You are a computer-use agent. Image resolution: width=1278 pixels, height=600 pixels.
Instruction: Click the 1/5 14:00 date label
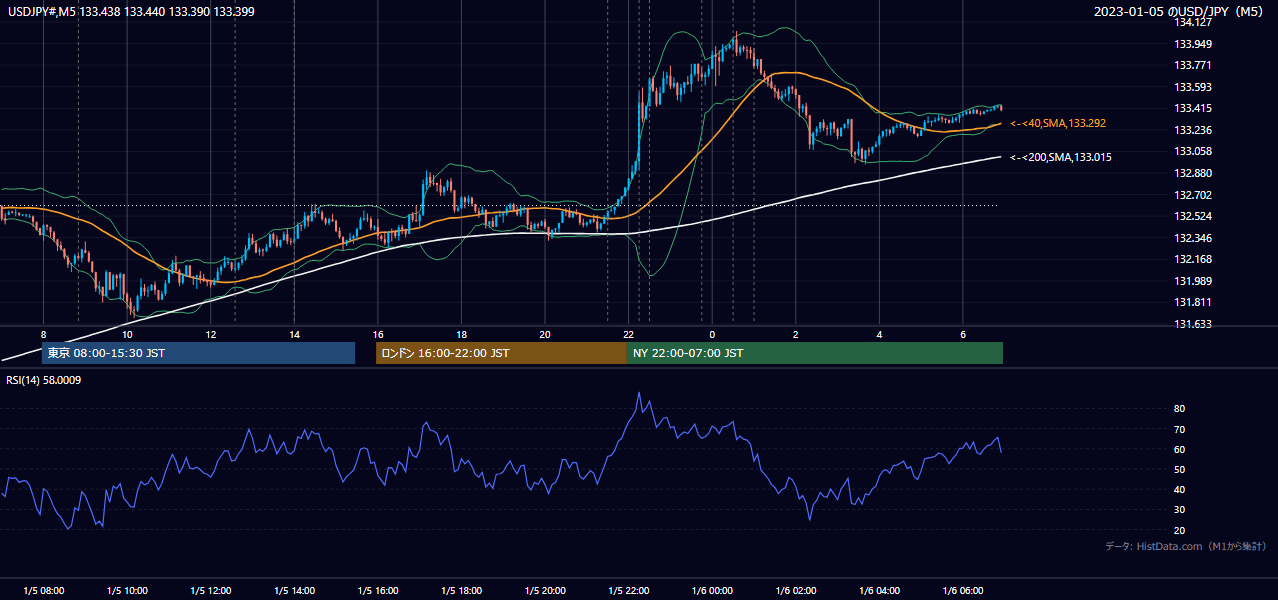pyautogui.click(x=294, y=591)
